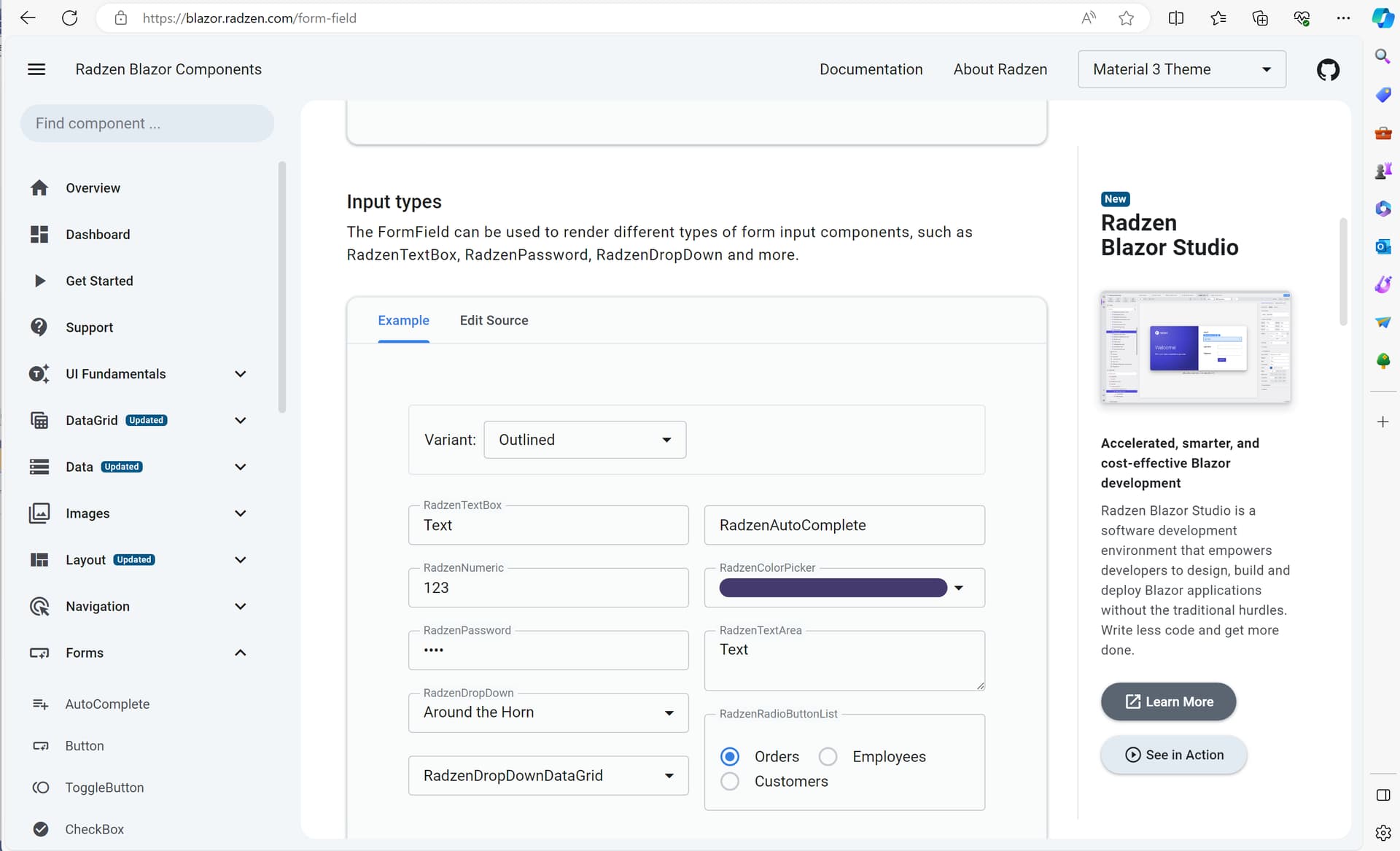Add page to browser favorites star

coord(1126,18)
